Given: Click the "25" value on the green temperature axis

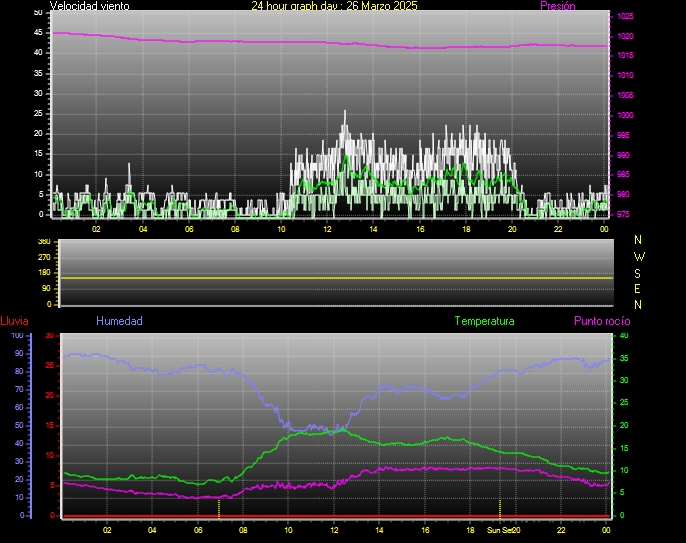Looking at the screenshot, I should 624,403.
